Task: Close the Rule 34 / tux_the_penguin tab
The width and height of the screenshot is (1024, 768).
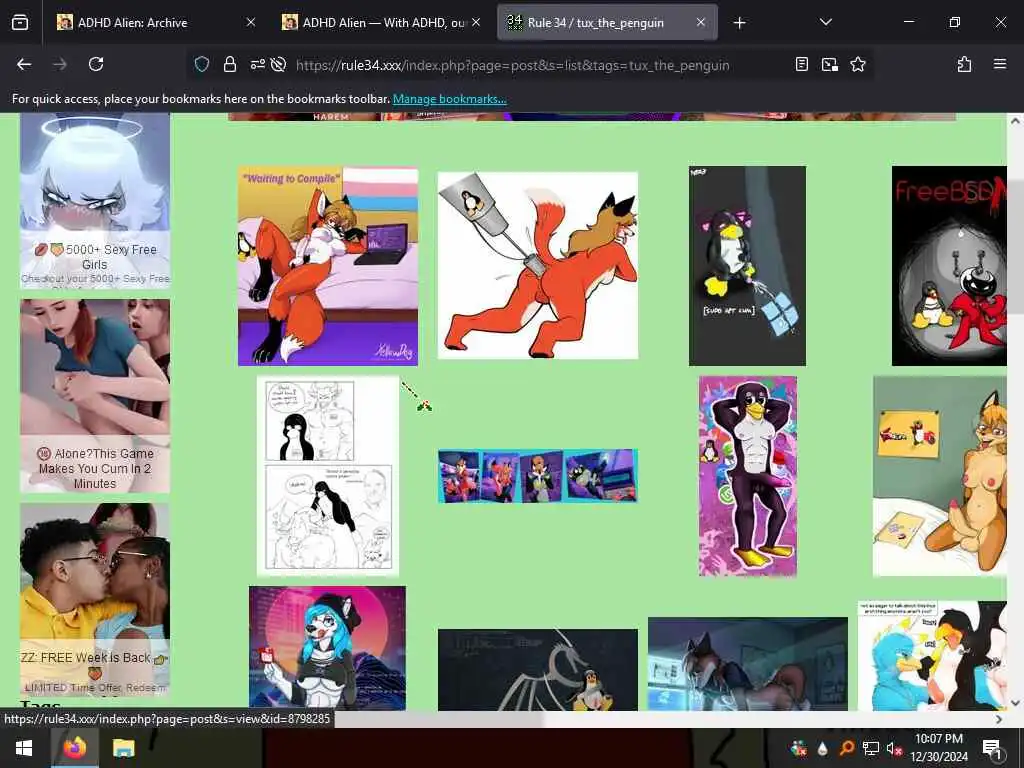Action: (x=701, y=22)
